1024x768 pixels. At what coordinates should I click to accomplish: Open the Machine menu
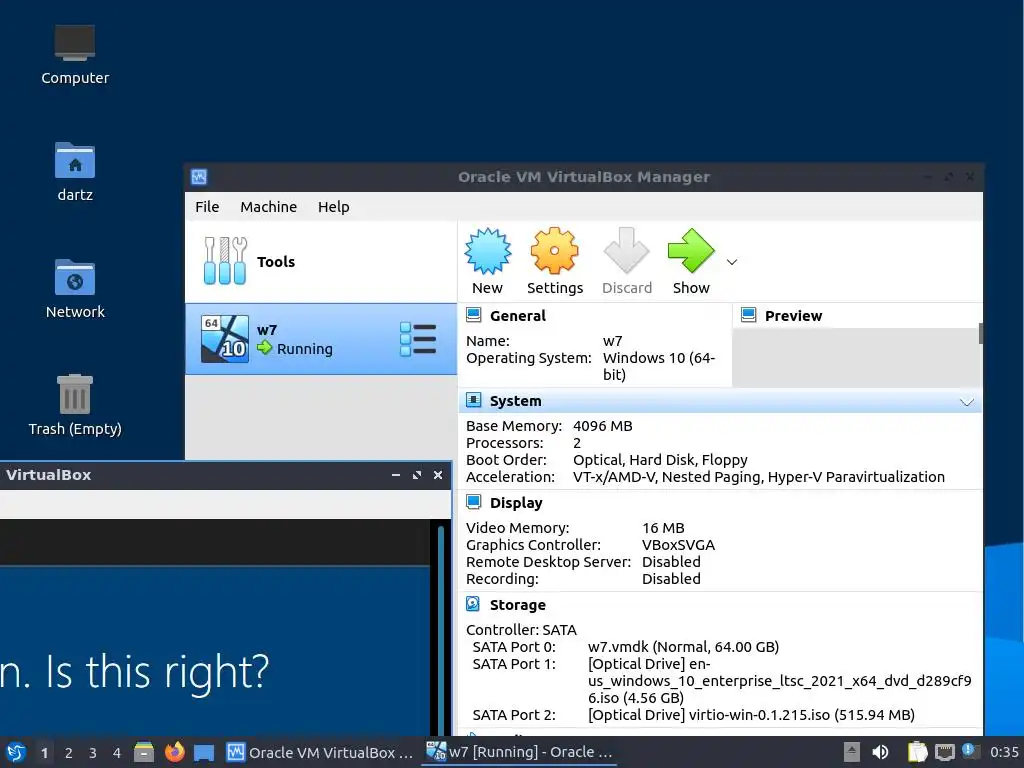pyautogui.click(x=268, y=207)
